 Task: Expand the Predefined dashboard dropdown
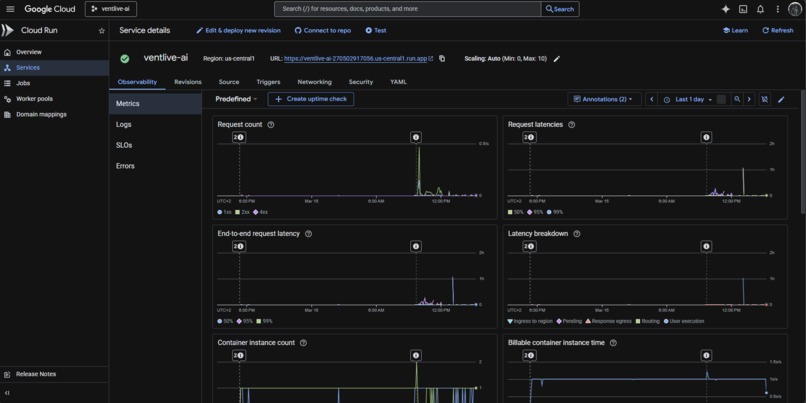[236, 99]
